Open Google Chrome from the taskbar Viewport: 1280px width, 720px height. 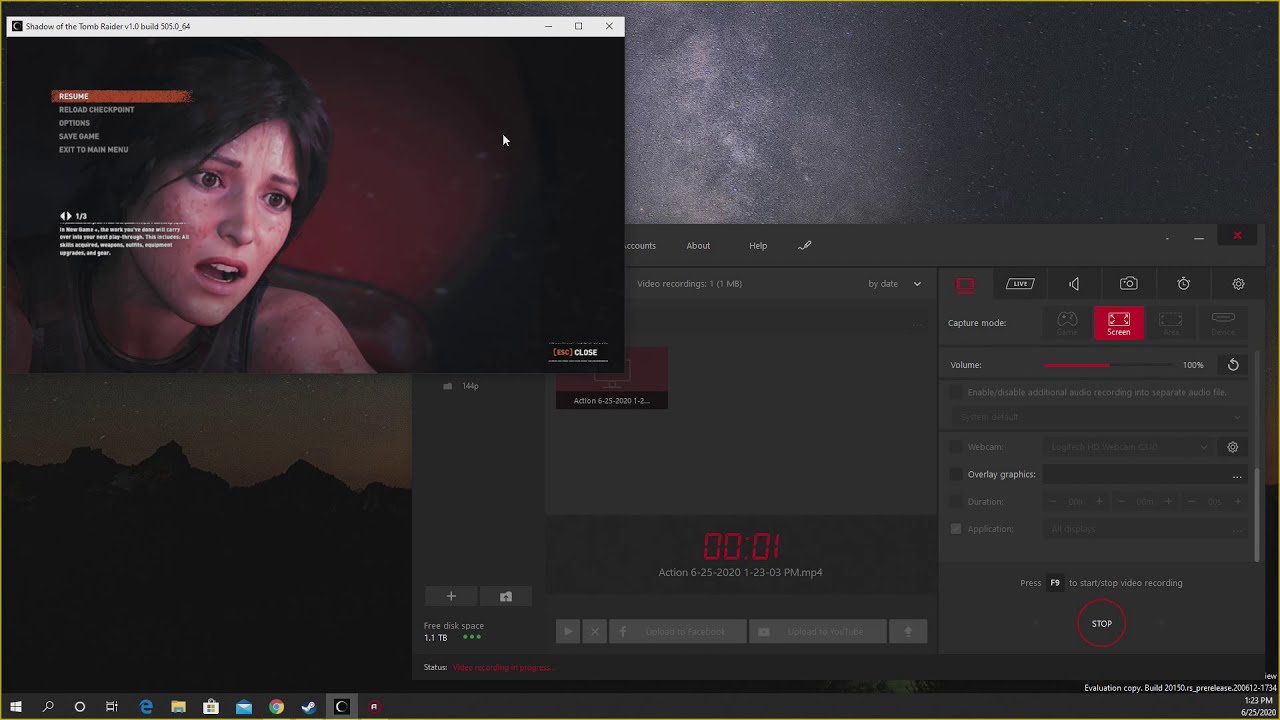click(x=276, y=707)
